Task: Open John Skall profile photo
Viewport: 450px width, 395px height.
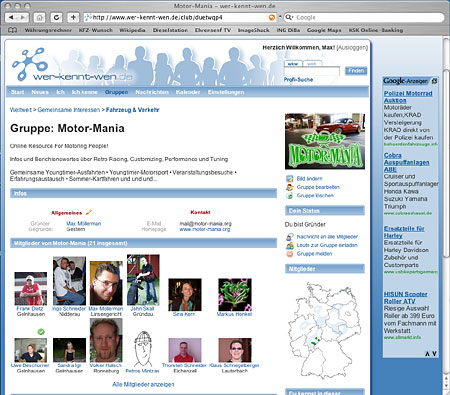Action: pos(143,280)
